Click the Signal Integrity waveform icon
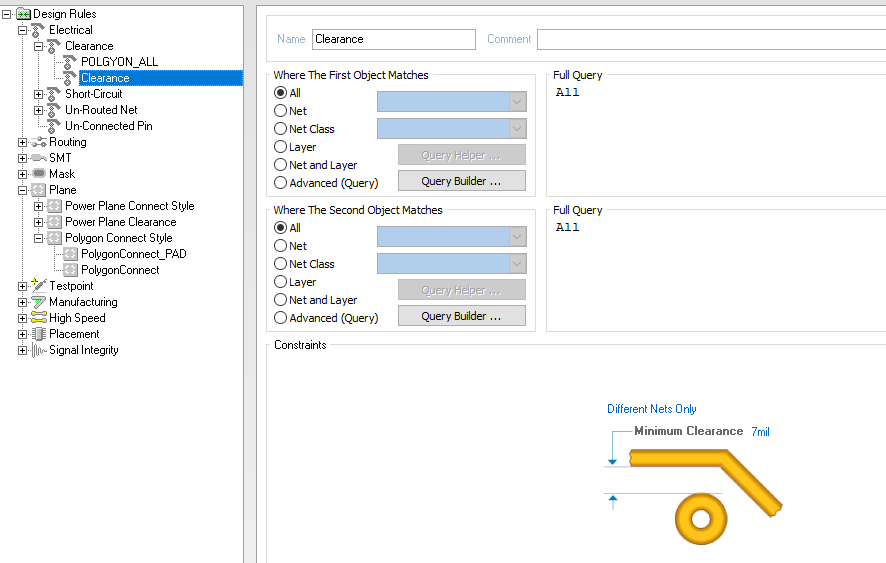Screen dimensions: 886x563 point(39,350)
